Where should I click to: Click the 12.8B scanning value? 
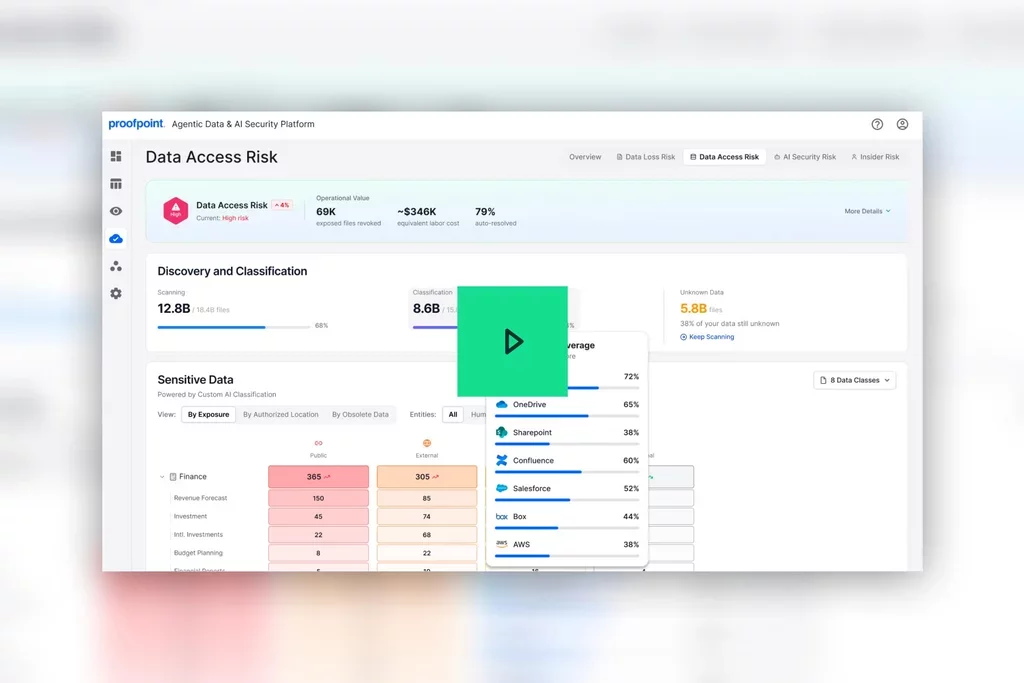click(x=174, y=308)
